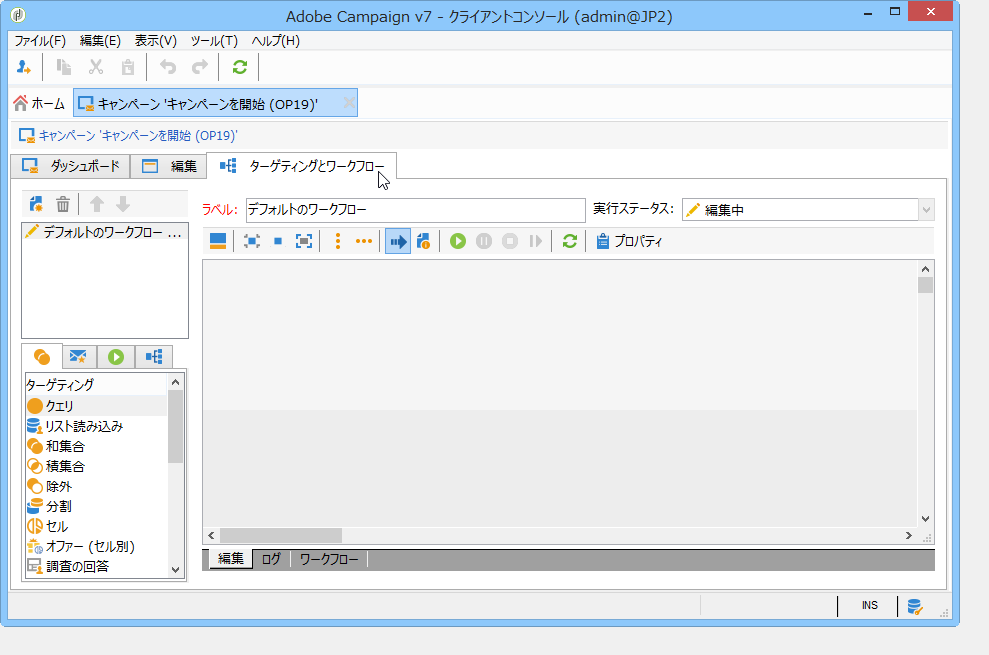989x655 pixels.
Task: Select the workflow tree palette tab
Action: pyautogui.click(x=153, y=357)
